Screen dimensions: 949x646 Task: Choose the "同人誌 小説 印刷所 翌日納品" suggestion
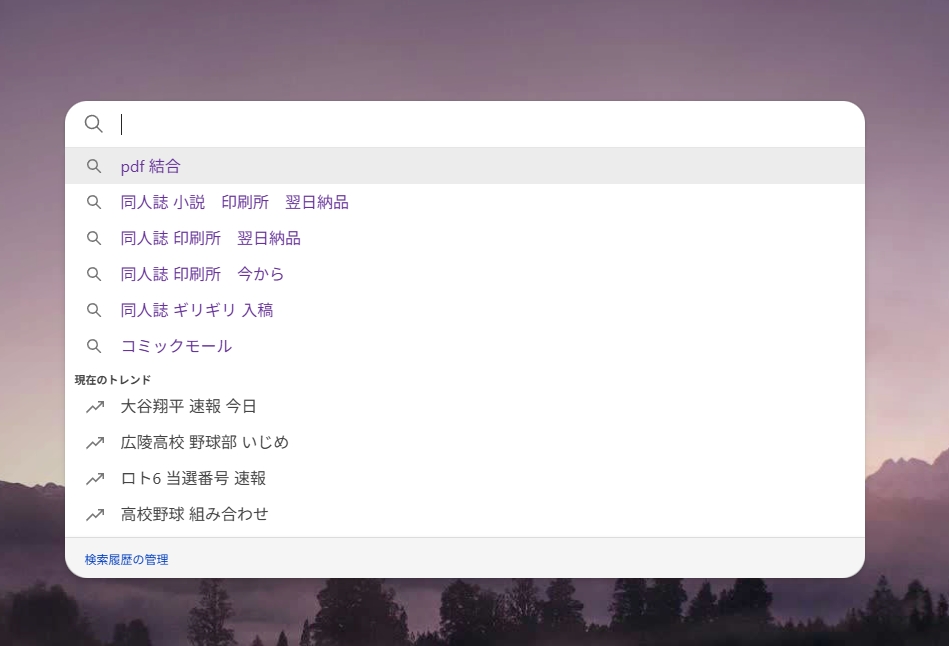[x=234, y=202]
